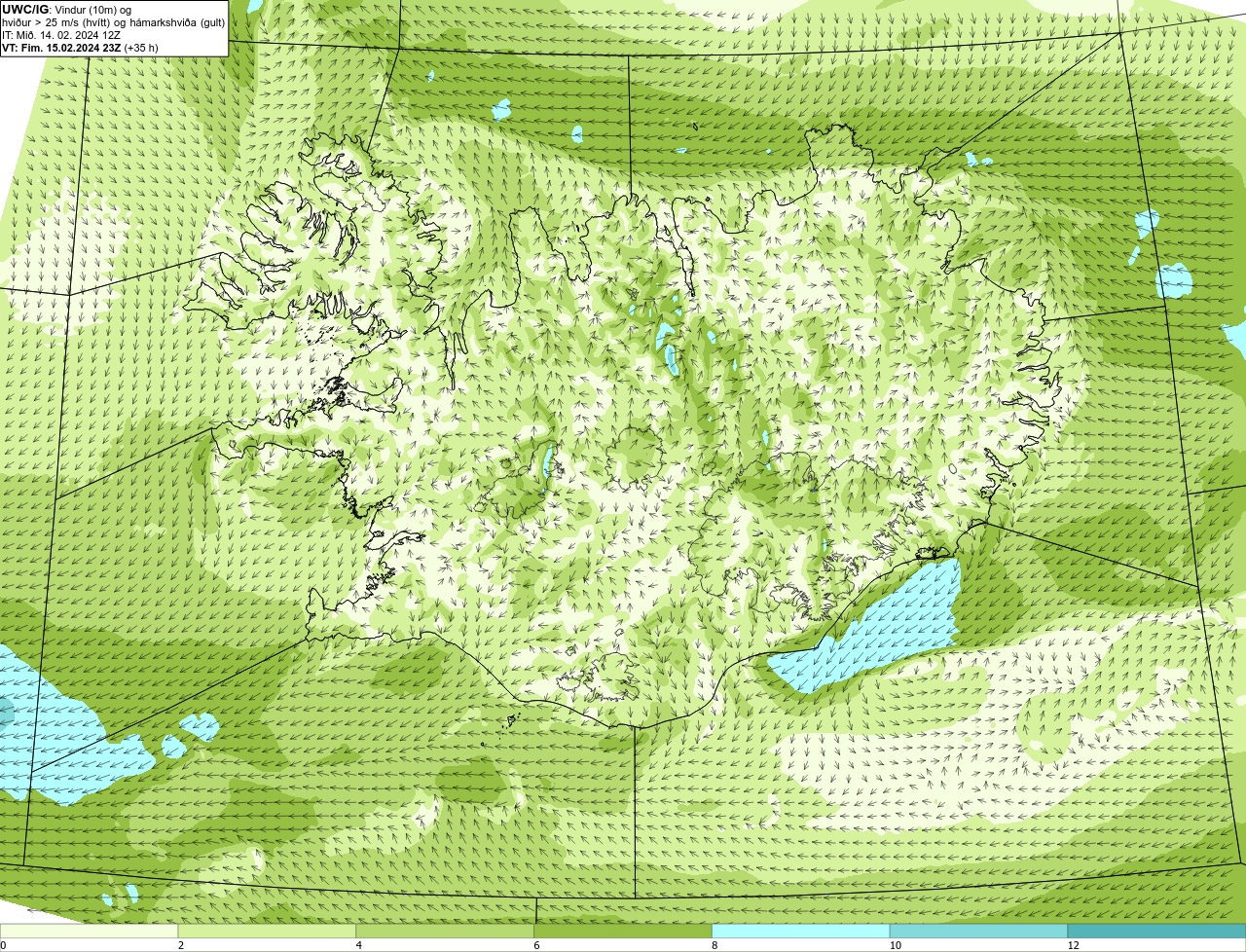
Task: Click the "10" scale label
Action: pos(895,945)
